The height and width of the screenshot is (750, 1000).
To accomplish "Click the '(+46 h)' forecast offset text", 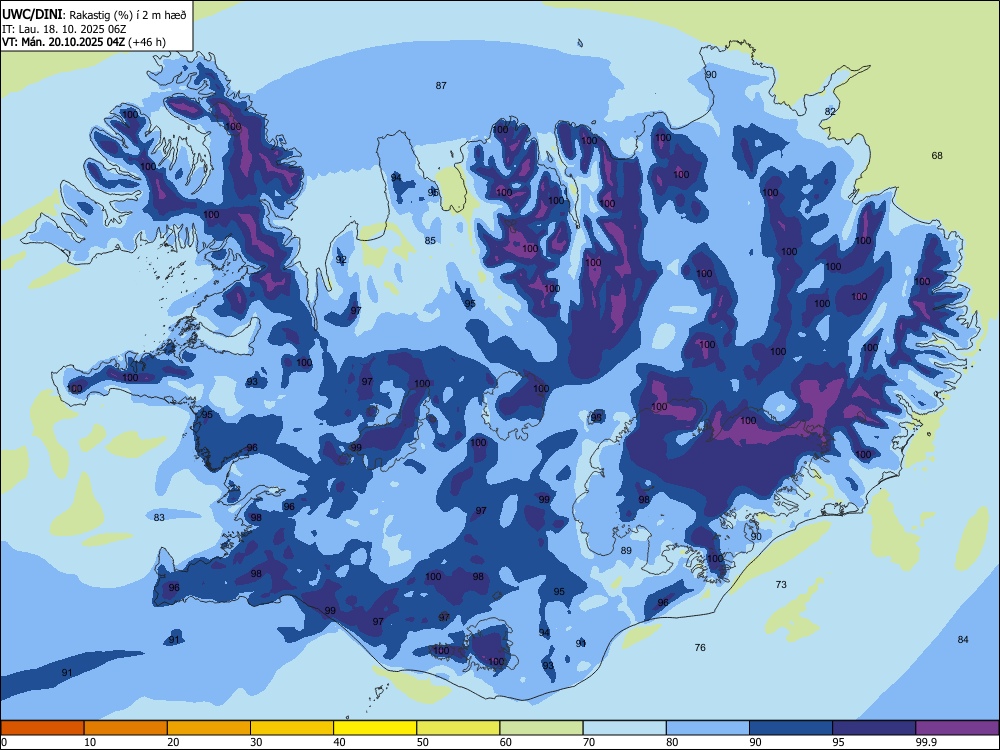I will click(147, 42).
